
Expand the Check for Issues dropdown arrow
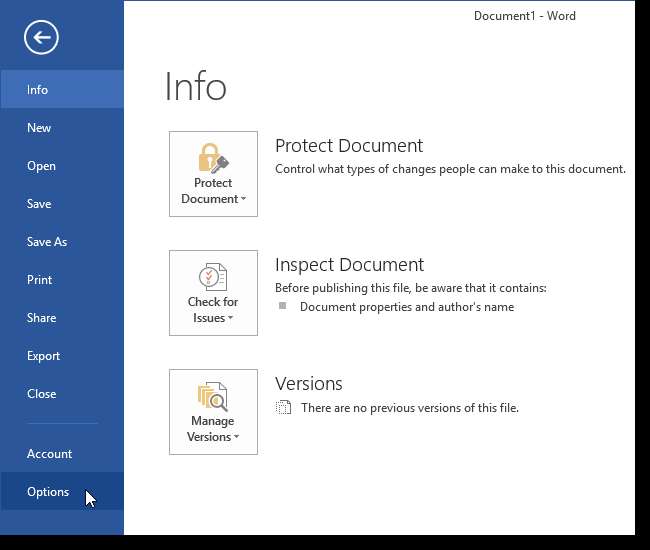pos(231,319)
